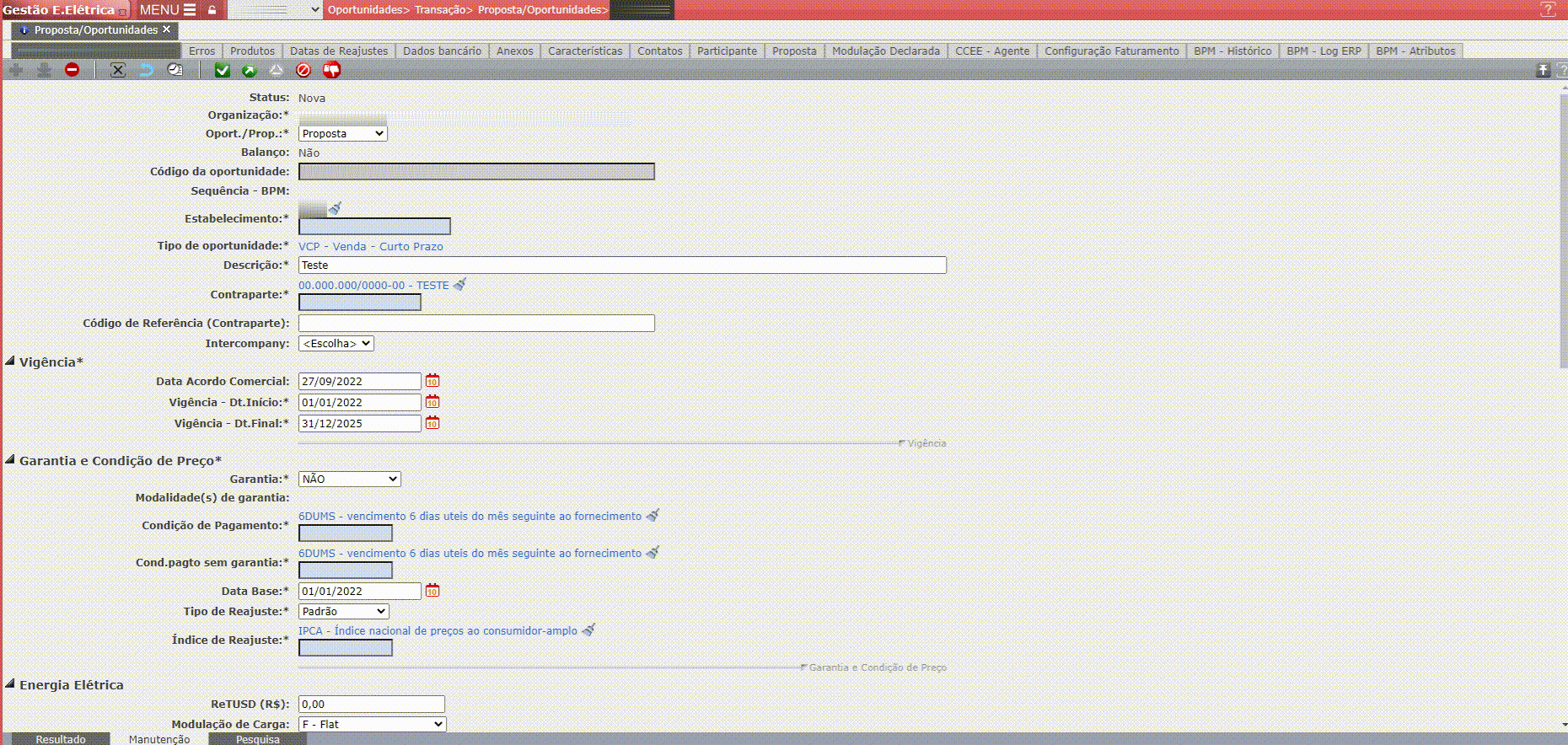Click the blue undo arrow icon
The image size is (1568, 745).
point(146,70)
